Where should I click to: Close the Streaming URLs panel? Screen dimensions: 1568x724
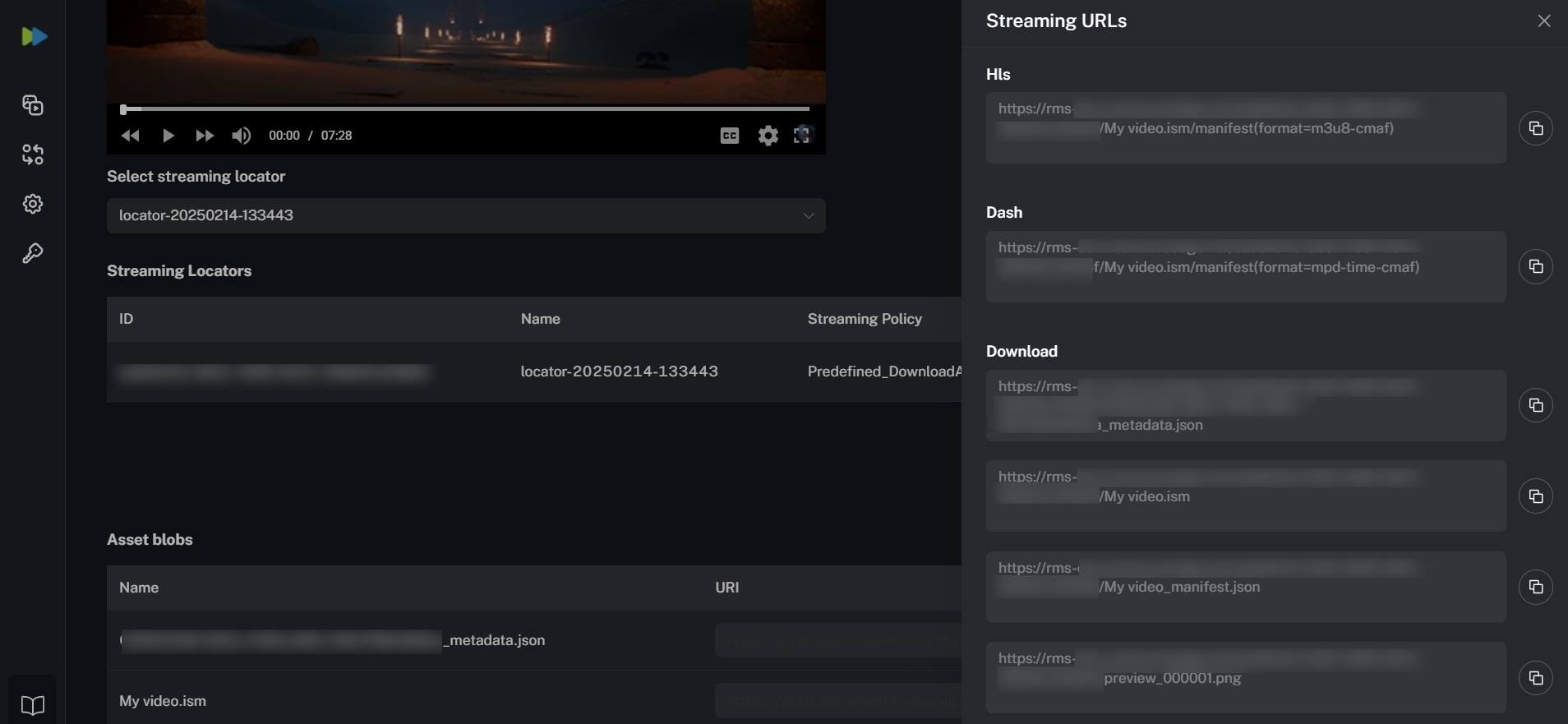[1544, 21]
